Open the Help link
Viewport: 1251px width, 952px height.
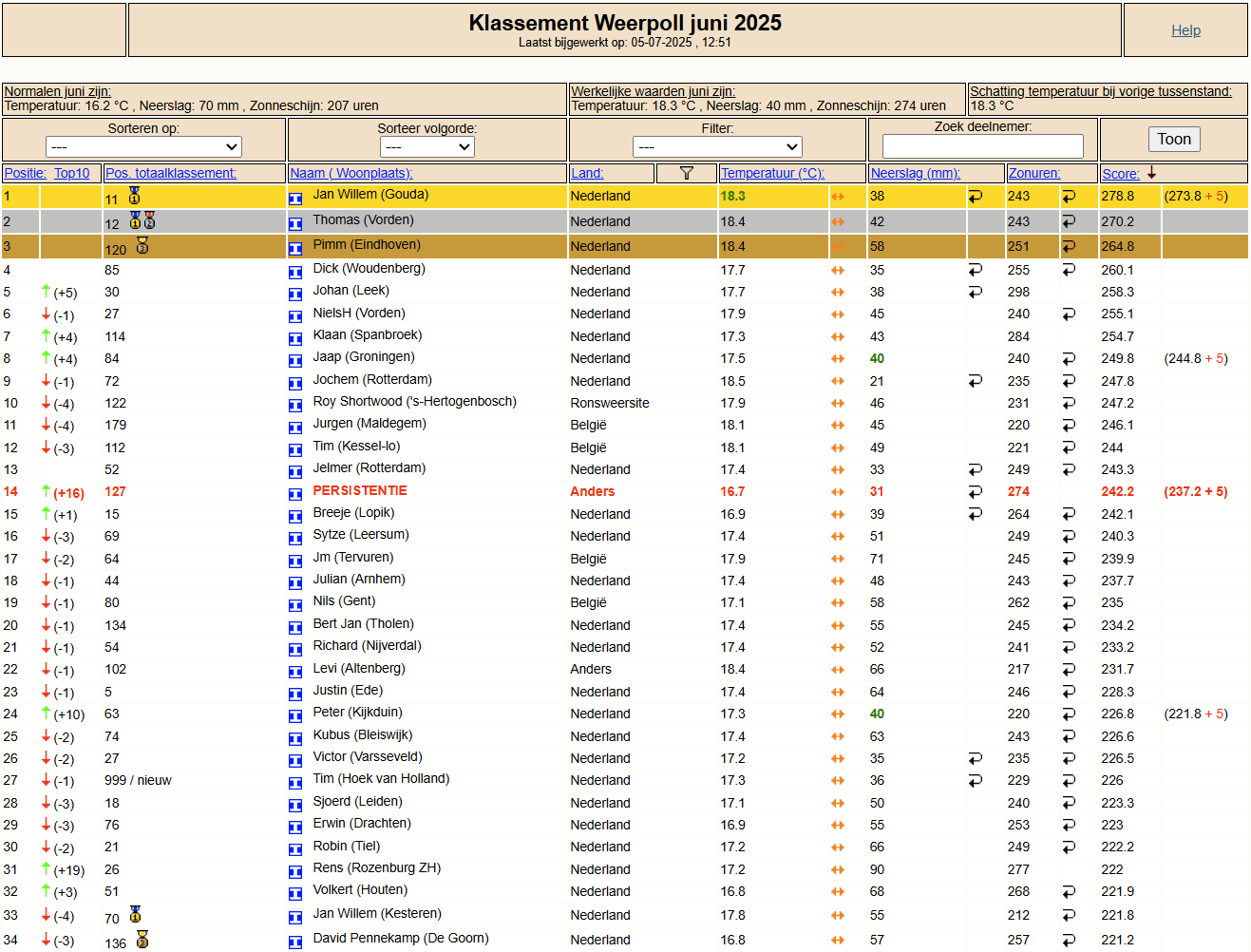coord(1185,30)
